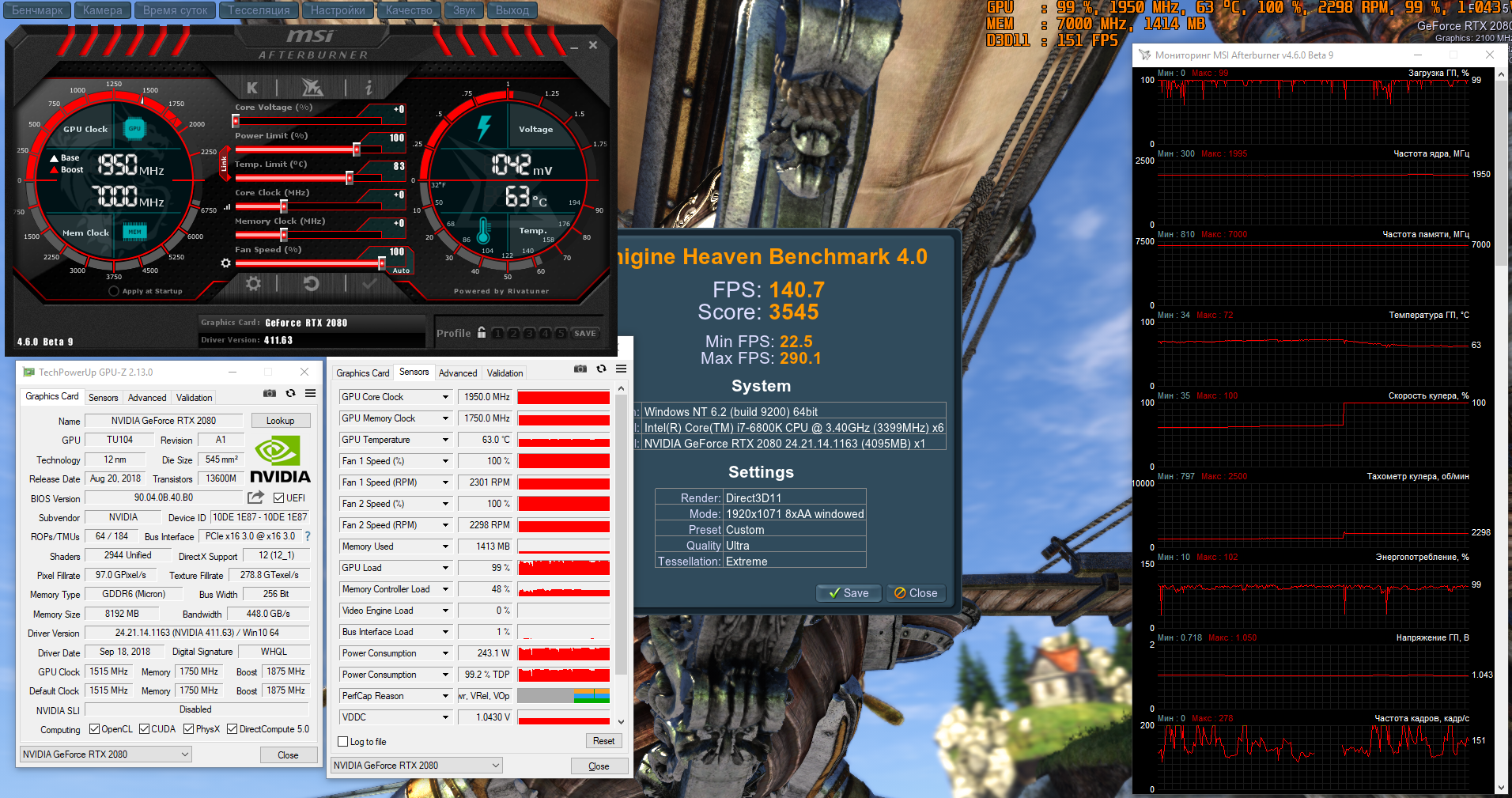Toggle the OpenCL checkbox
This screenshot has height=798, width=1512.
pyautogui.click(x=95, y=729)
